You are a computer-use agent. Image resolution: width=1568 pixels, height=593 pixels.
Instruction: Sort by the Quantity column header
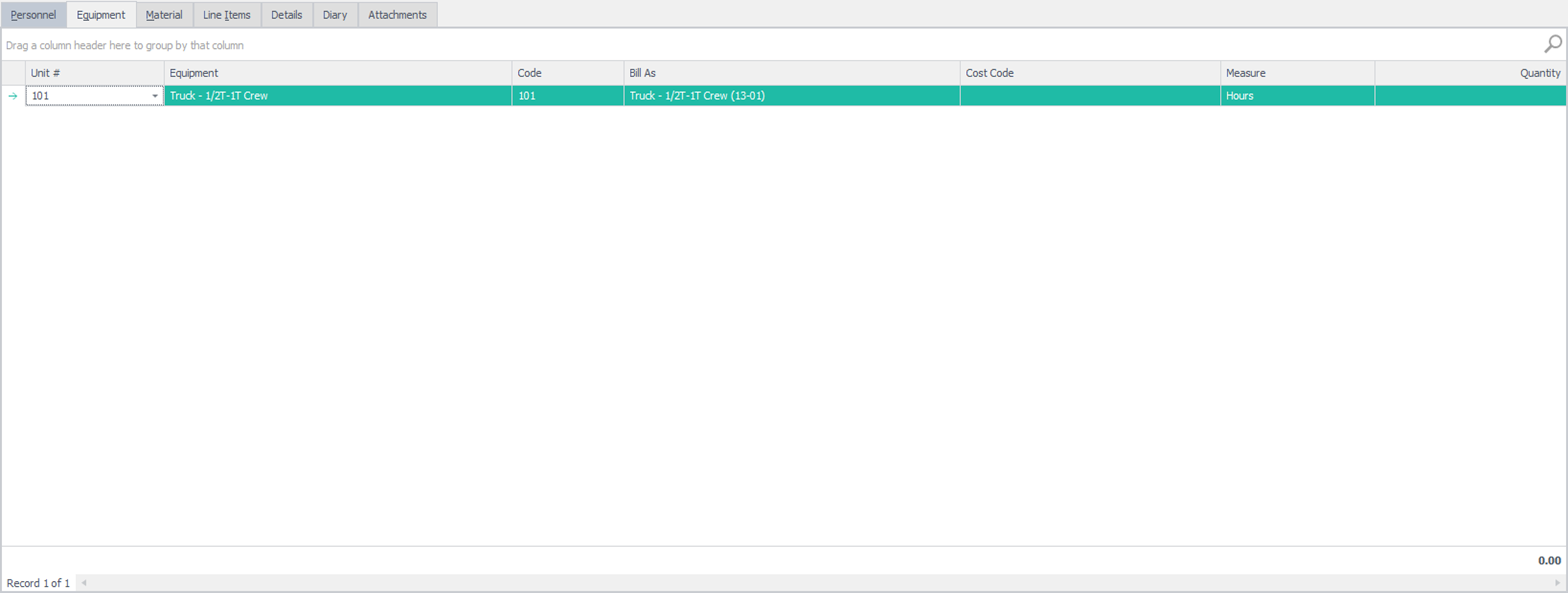pos(1471,73)
